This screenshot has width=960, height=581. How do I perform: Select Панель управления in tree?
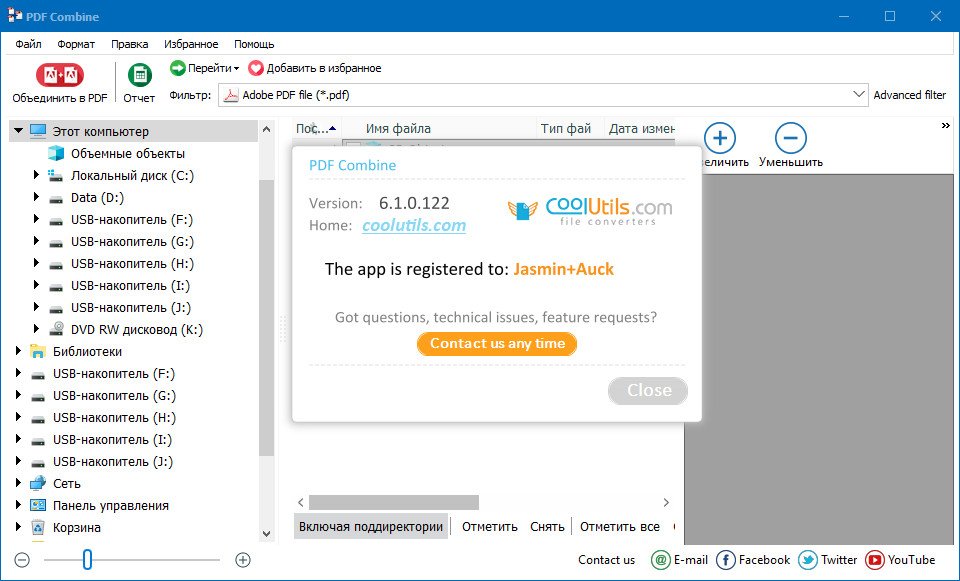(110, 506)
